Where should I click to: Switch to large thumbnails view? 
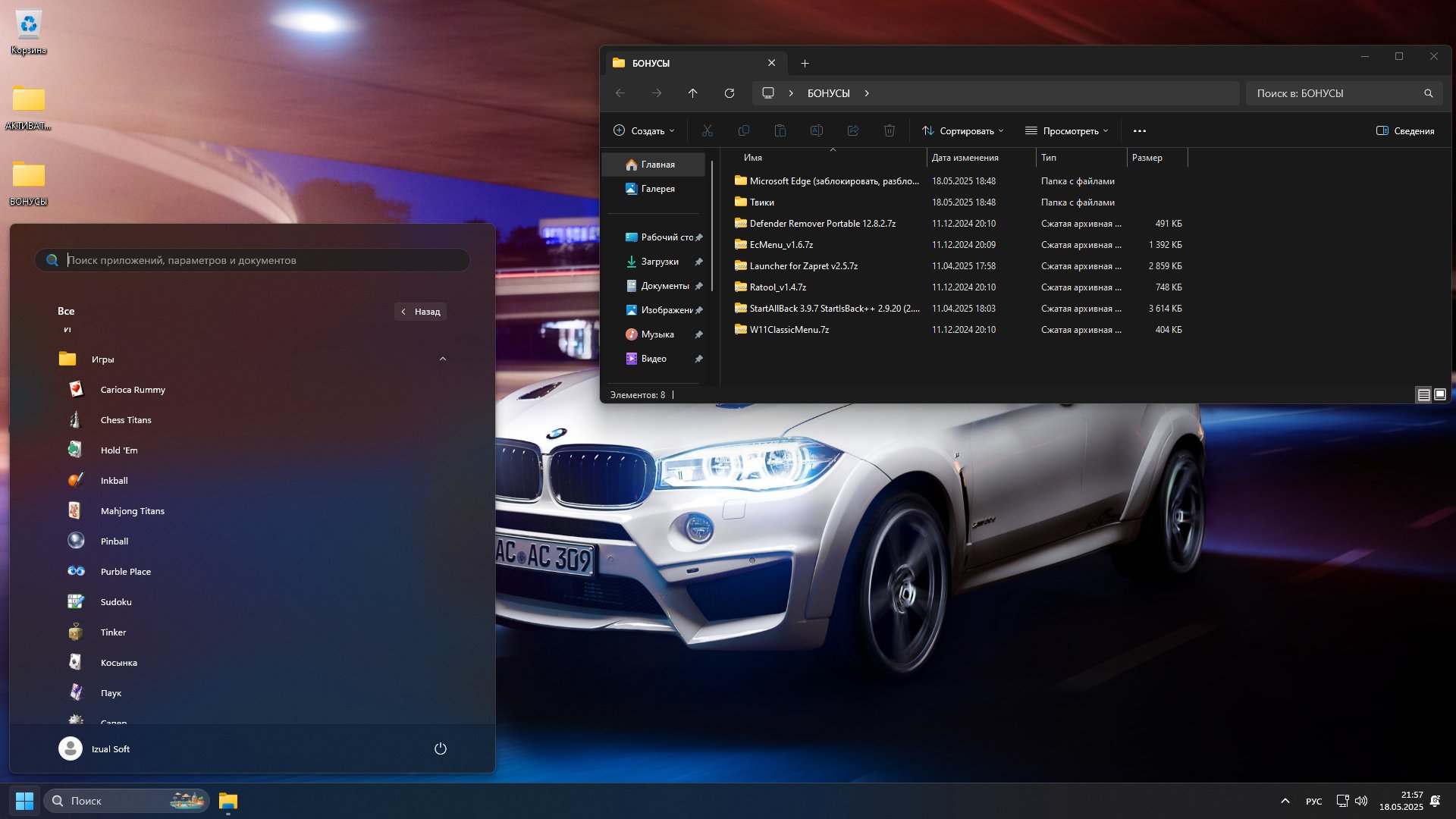pyautogui.click(x=1440, y=394)
